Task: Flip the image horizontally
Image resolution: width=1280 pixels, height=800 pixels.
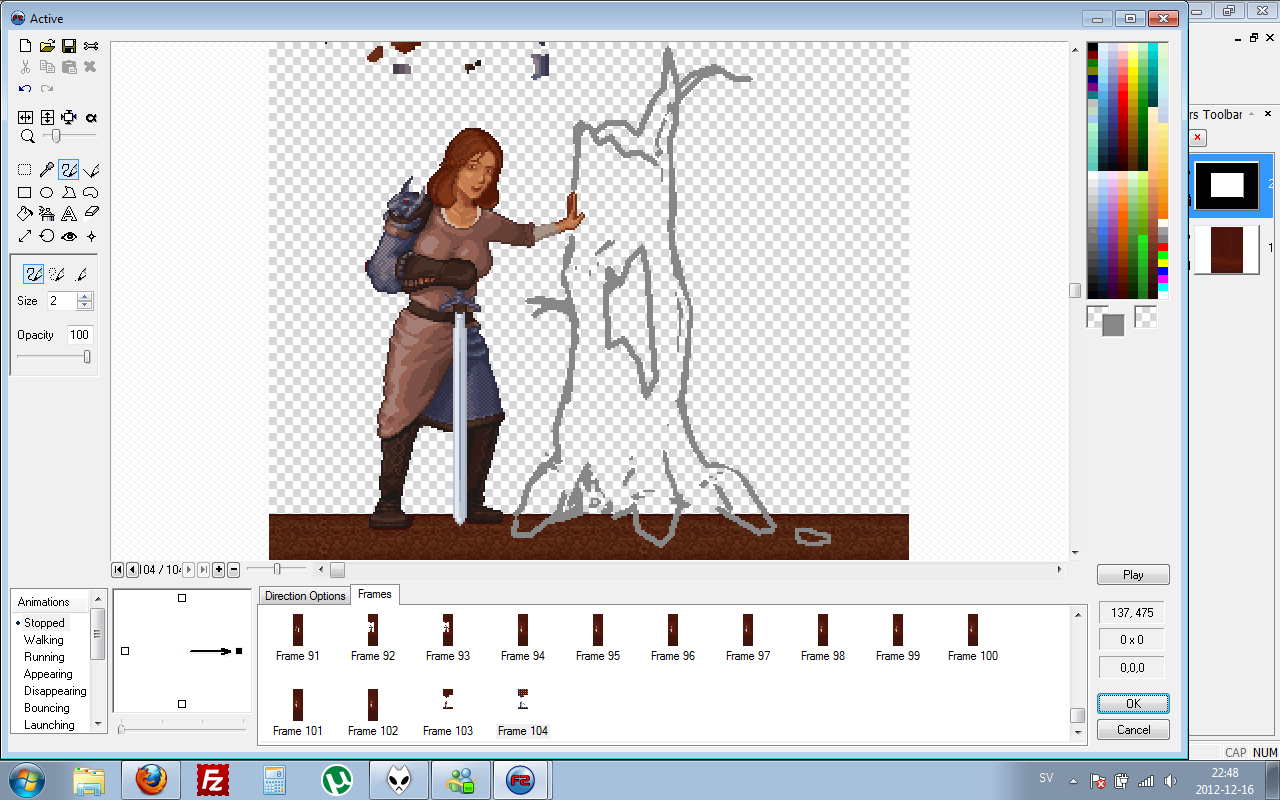Action: (x=26, y=117)
